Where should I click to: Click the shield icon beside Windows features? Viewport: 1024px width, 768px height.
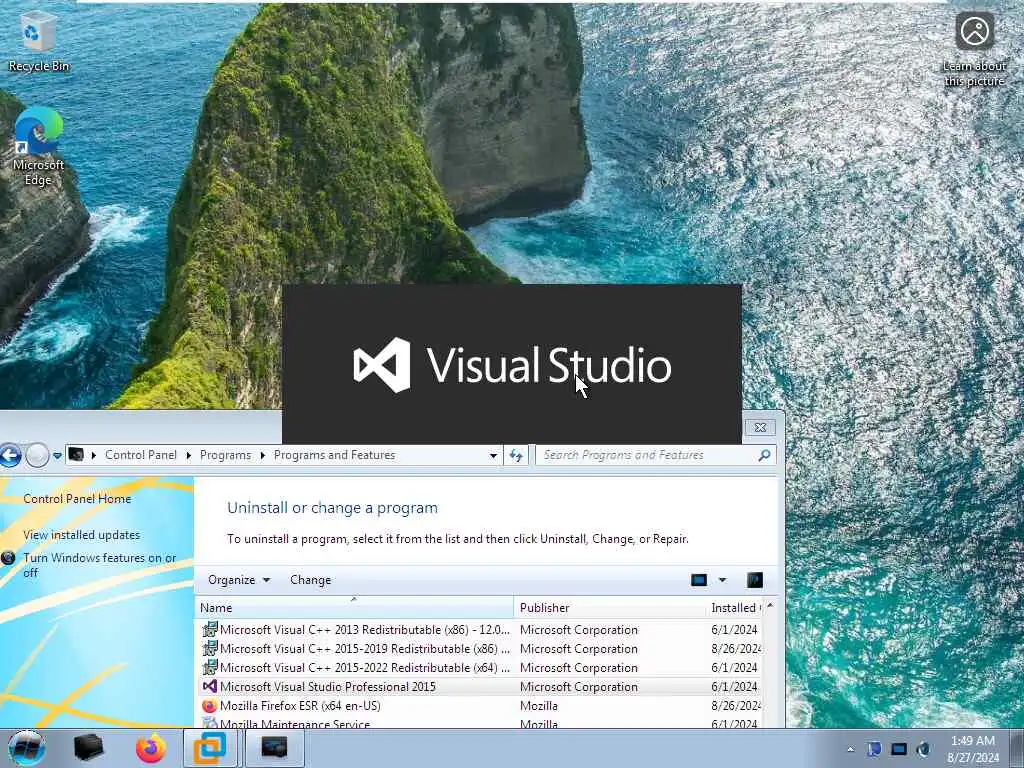point(8,558)
